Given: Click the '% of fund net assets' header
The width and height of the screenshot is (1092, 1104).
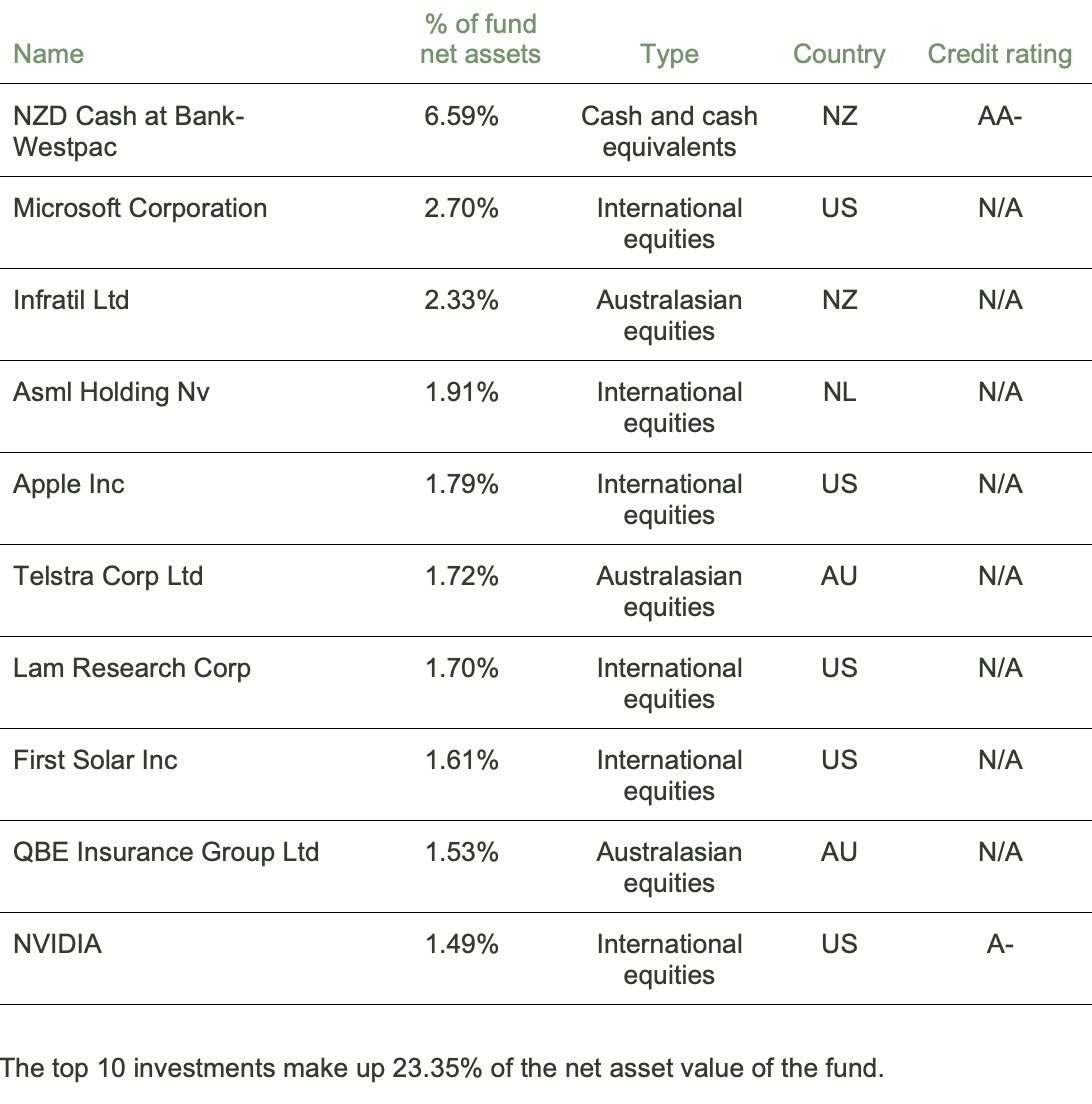Looking at the screenshot, I should (x=480, y=39).
